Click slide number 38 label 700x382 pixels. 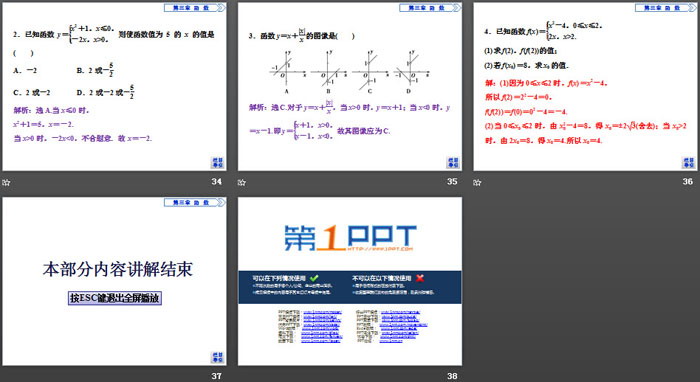452,376
